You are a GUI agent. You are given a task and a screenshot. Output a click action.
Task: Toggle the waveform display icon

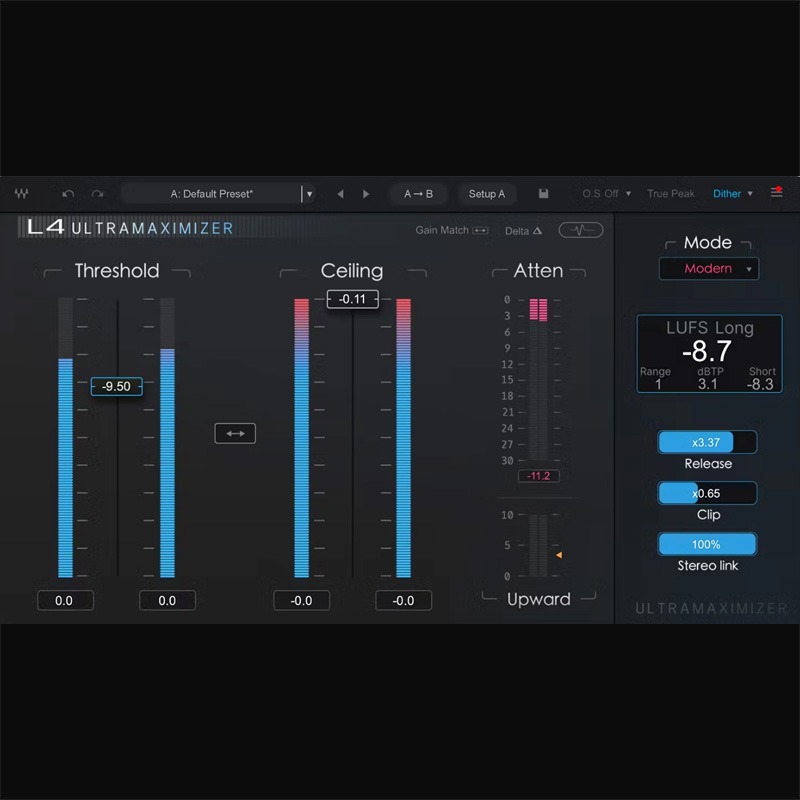581,230
